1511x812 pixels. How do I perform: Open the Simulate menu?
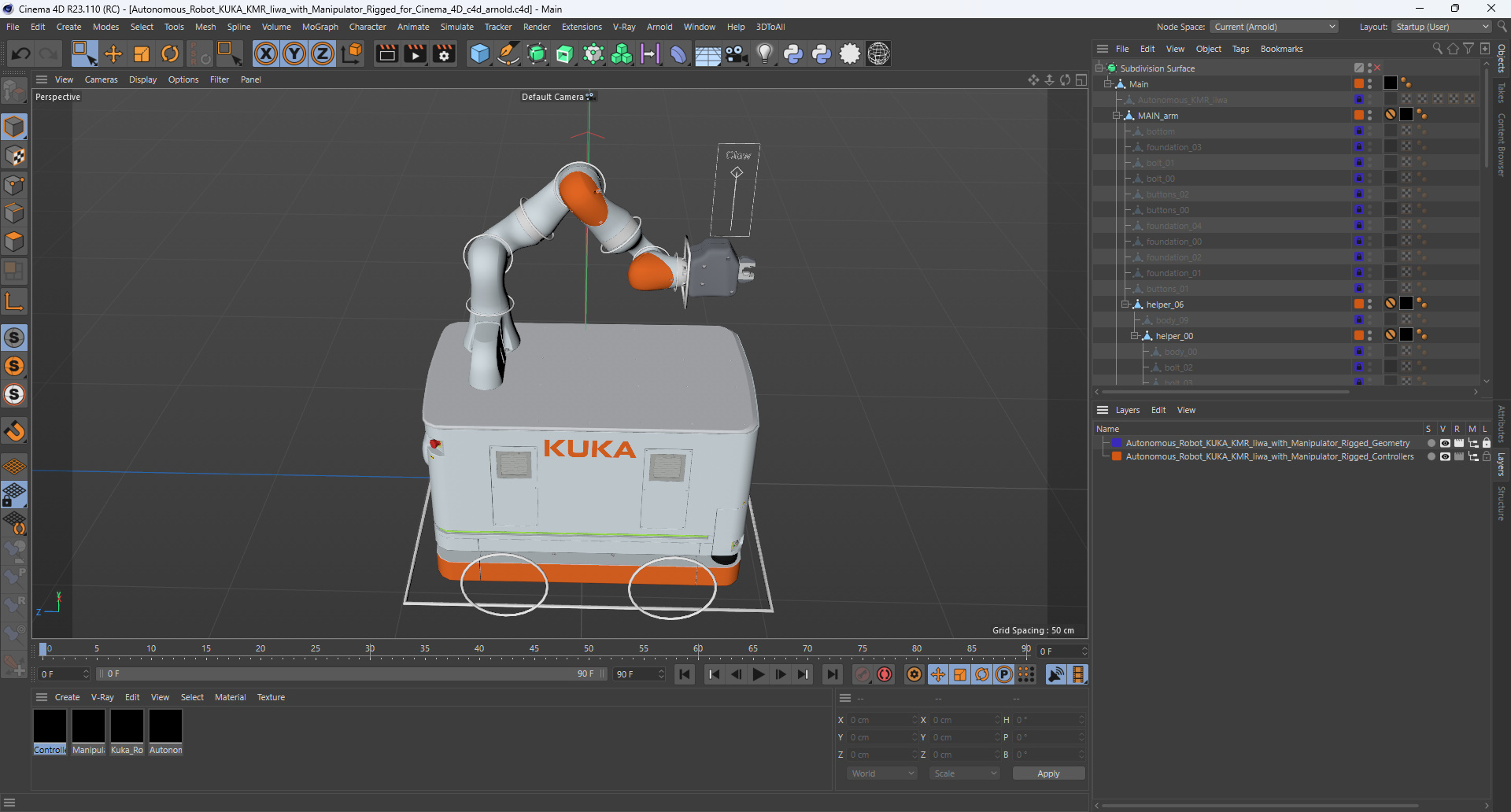point(457,27)
